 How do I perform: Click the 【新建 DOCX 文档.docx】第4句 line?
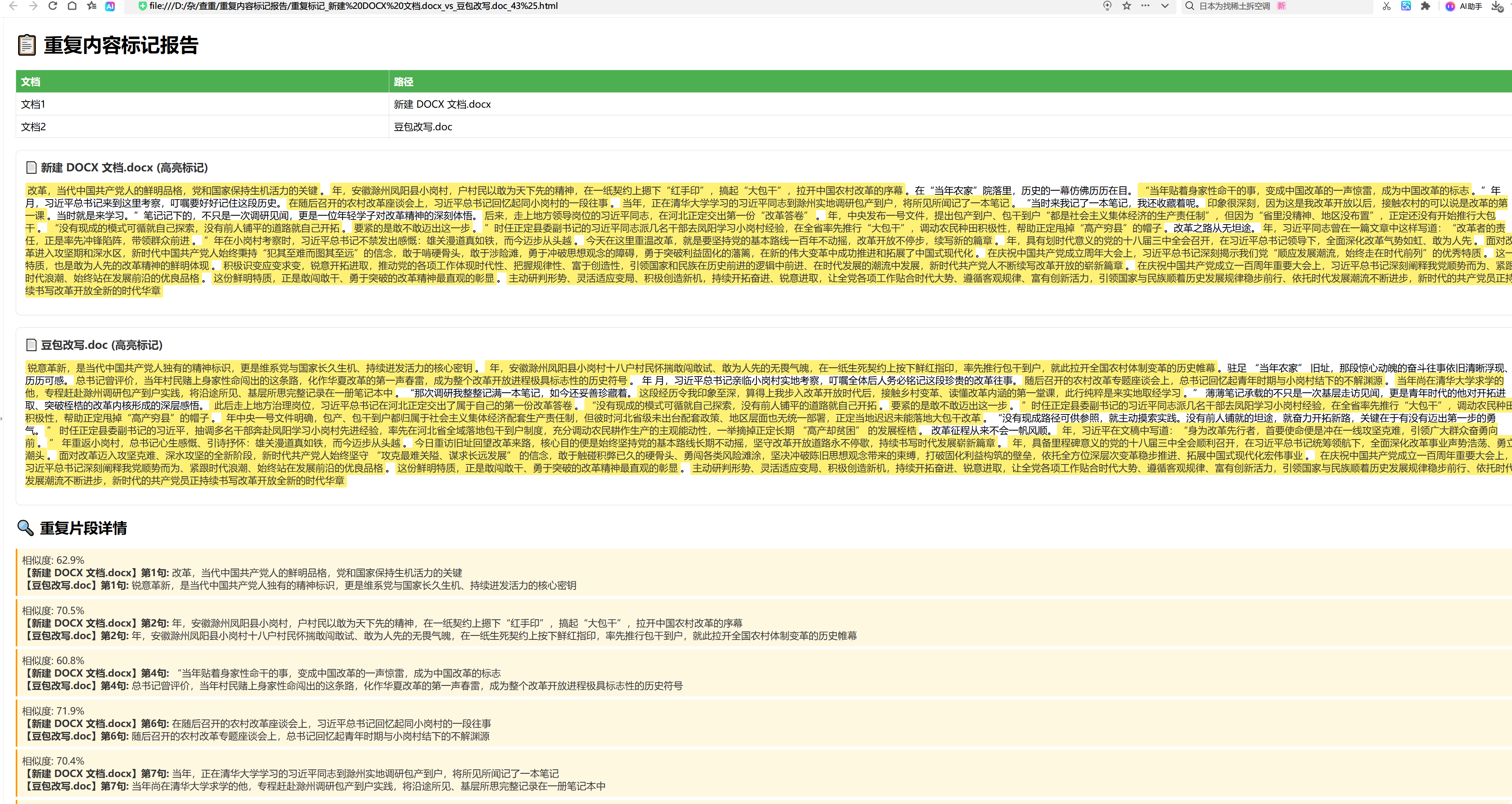[261, 673]
